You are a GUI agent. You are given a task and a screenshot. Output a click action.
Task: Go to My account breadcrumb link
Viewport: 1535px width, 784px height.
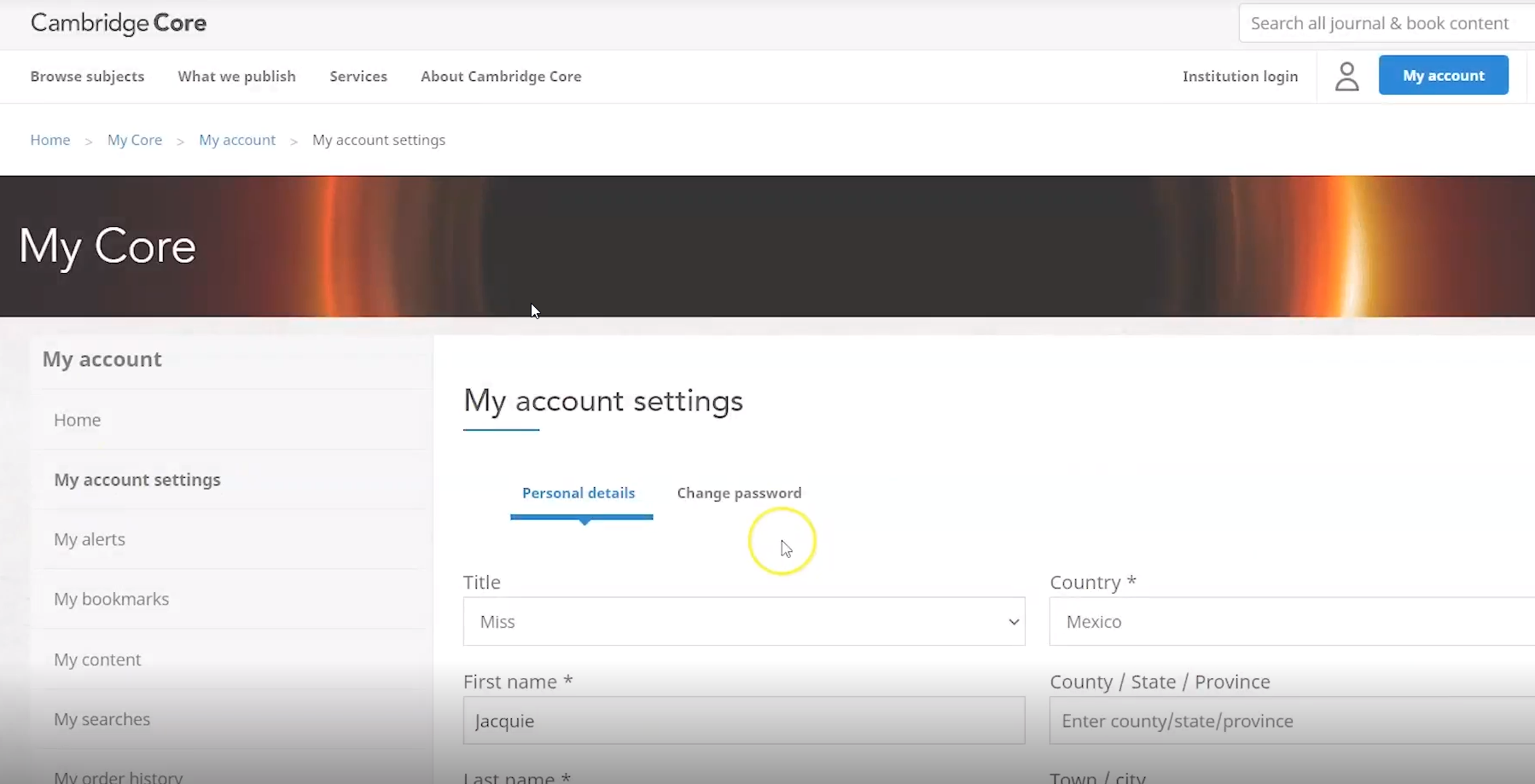pos(237,140)
